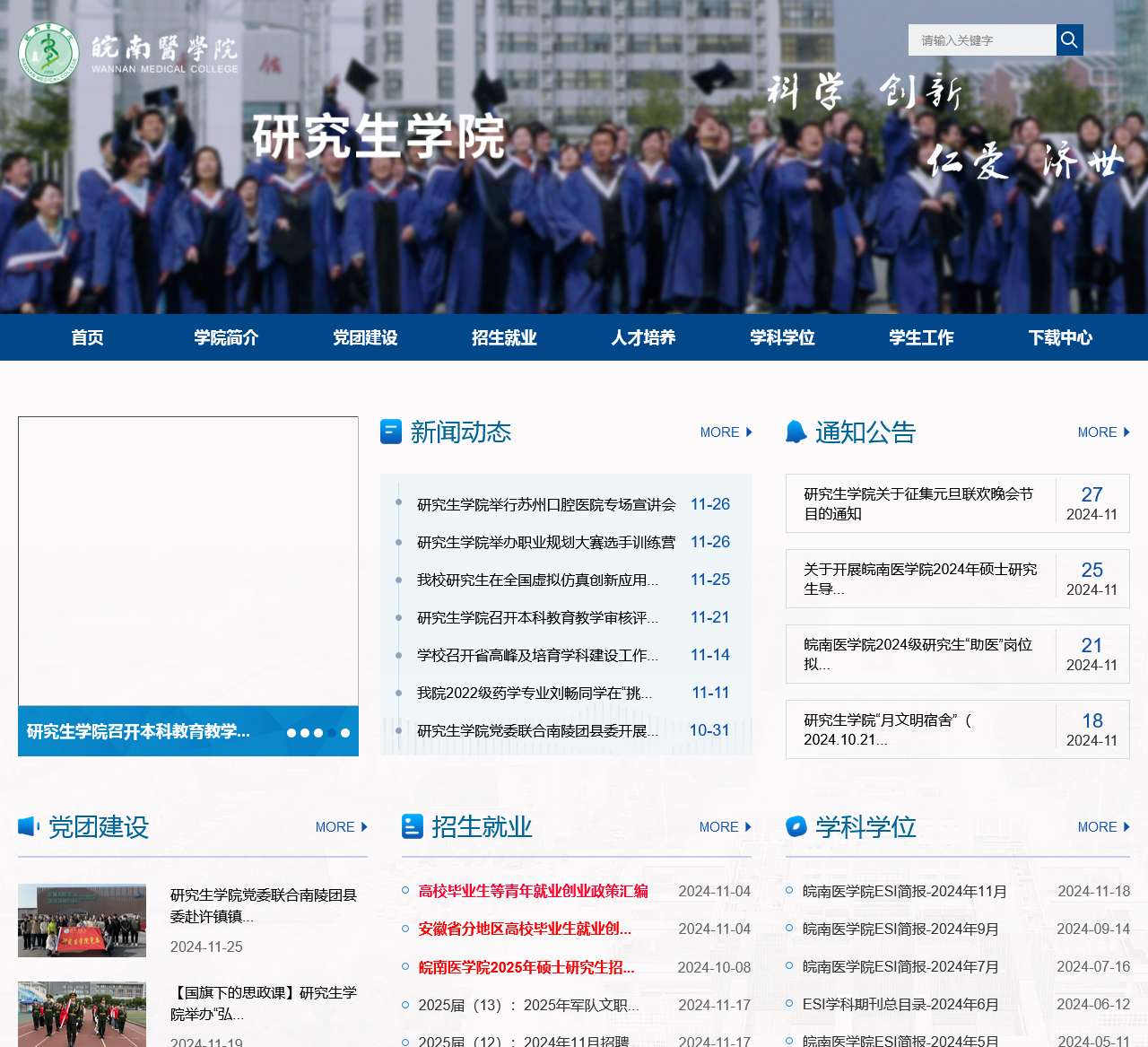Click the search magnifier icon
Image resolution: width=1148 pixels, height=1047 pixels.
tap(1069, 39)
